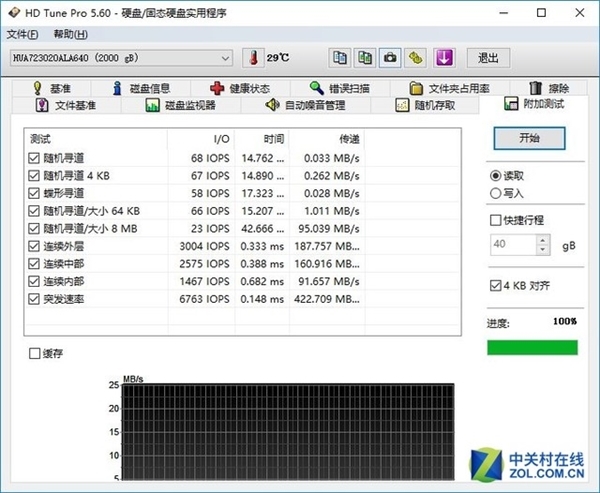Click the purple download arrow icon
The image size is (600, 493).
click(444, 58)
